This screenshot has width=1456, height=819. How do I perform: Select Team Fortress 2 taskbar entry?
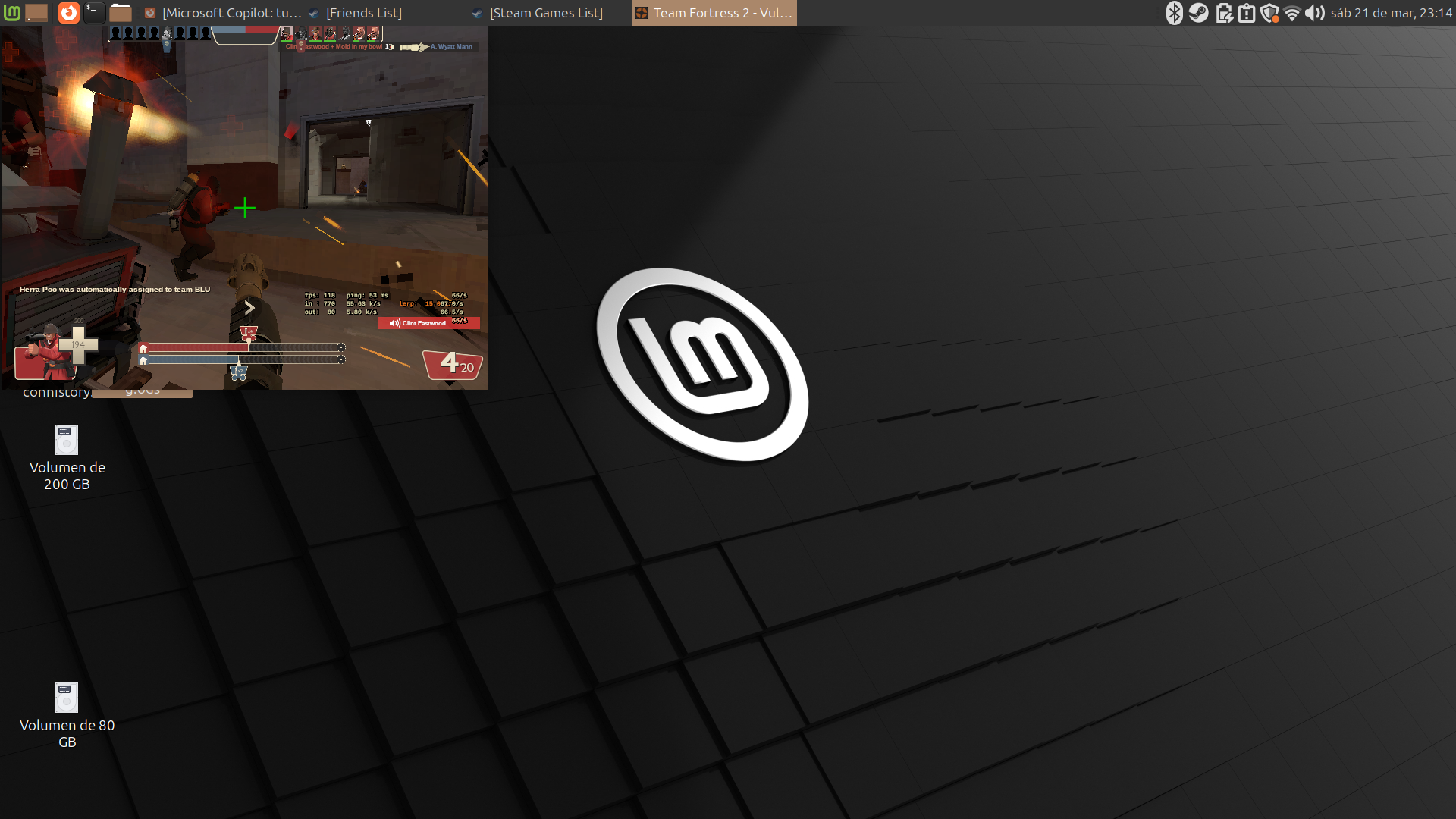(714, 12)
